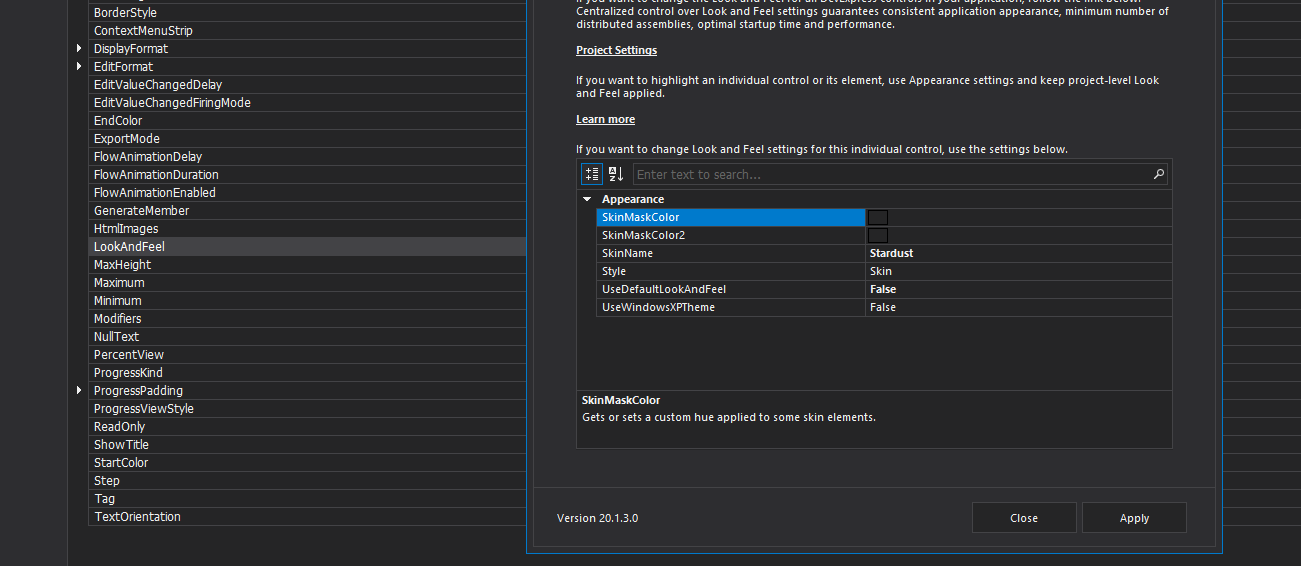The image size is (1301, 566).
Task: Expand the ProgressPadding property
Action: click(79, 391)
